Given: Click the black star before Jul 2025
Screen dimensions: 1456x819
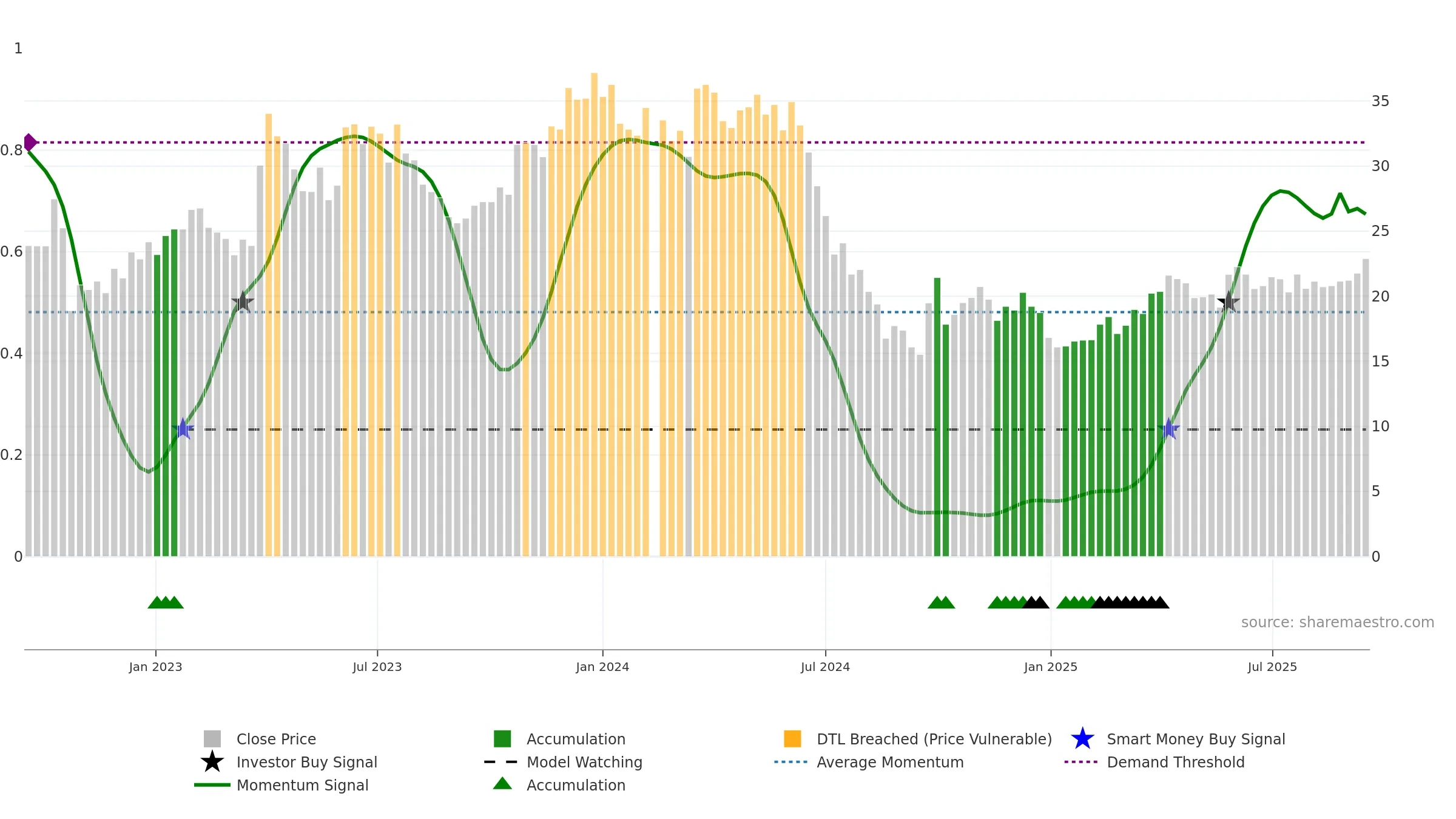Looking at the screenshot, I should click(x=1228, y=302).
